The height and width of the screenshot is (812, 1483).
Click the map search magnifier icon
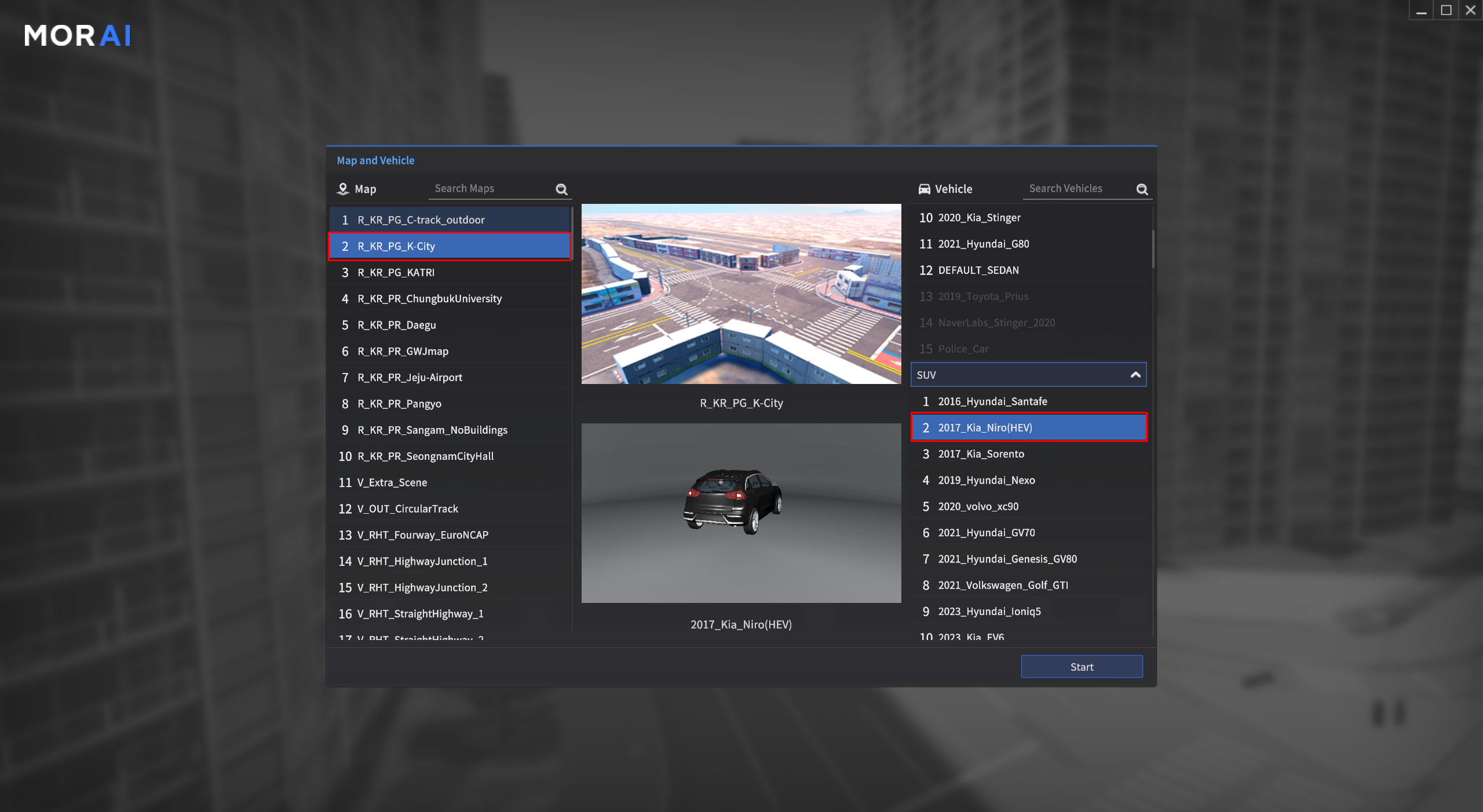point(561,189)
